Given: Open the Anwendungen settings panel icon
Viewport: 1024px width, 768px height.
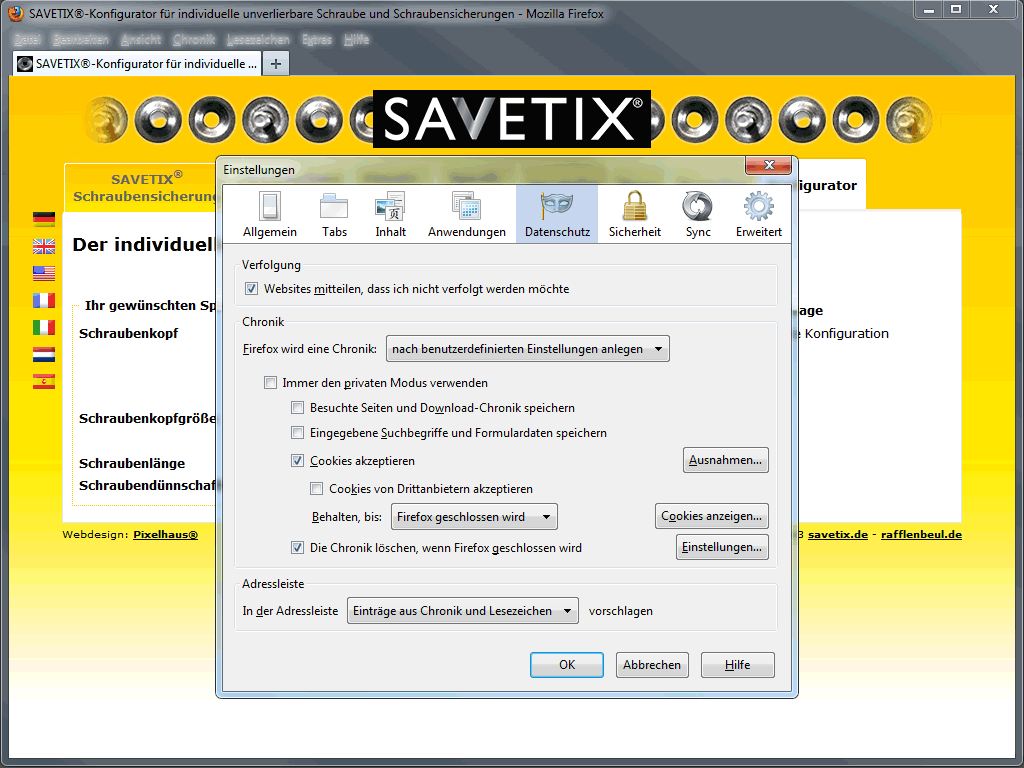Looking at the screenshot, I should click(466, 214).
